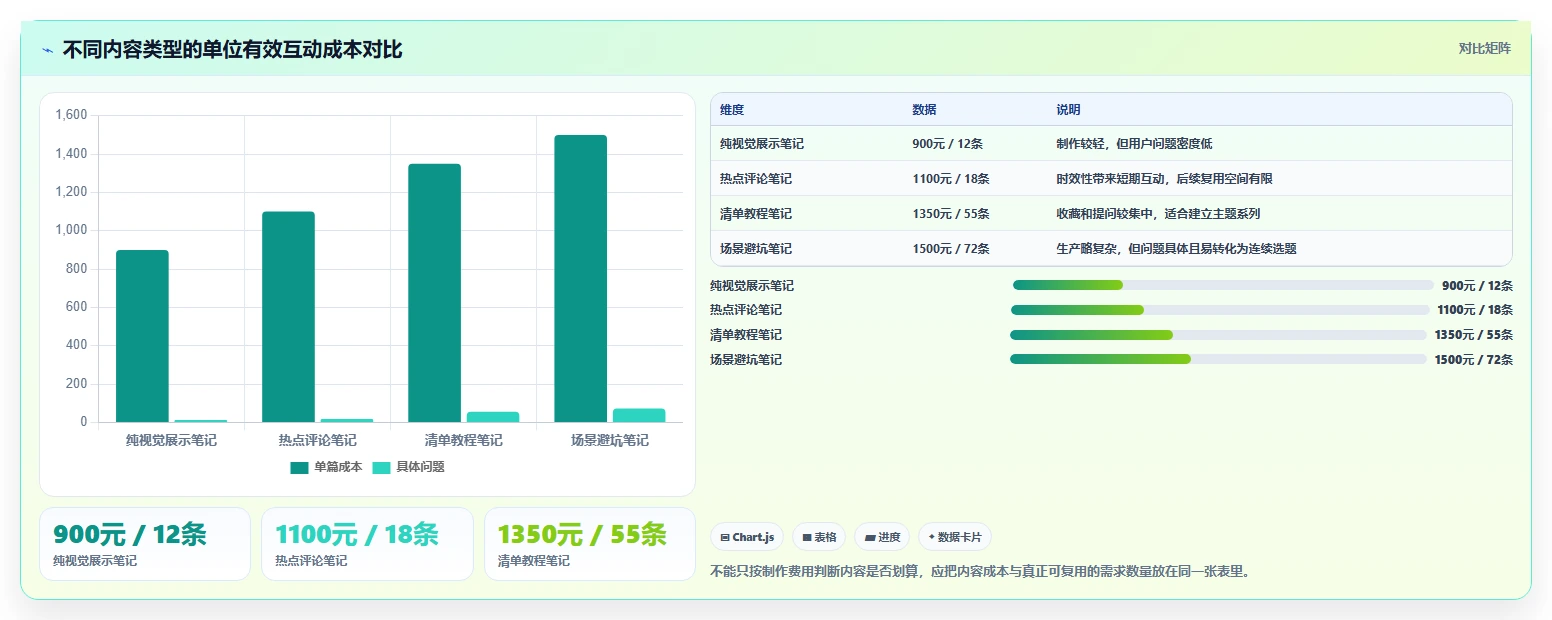Click the 1350元 / 55条 value right of progress bar
The width and height of the screenshot is (1552, 620).
[1474, 335]
